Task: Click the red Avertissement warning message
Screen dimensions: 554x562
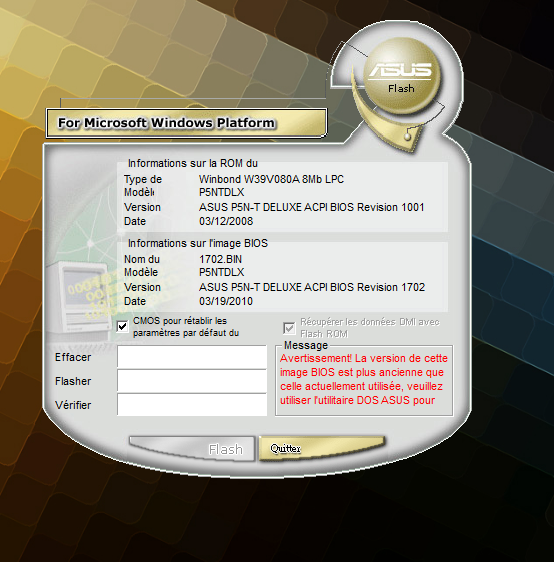Action: tap(364, 379)
